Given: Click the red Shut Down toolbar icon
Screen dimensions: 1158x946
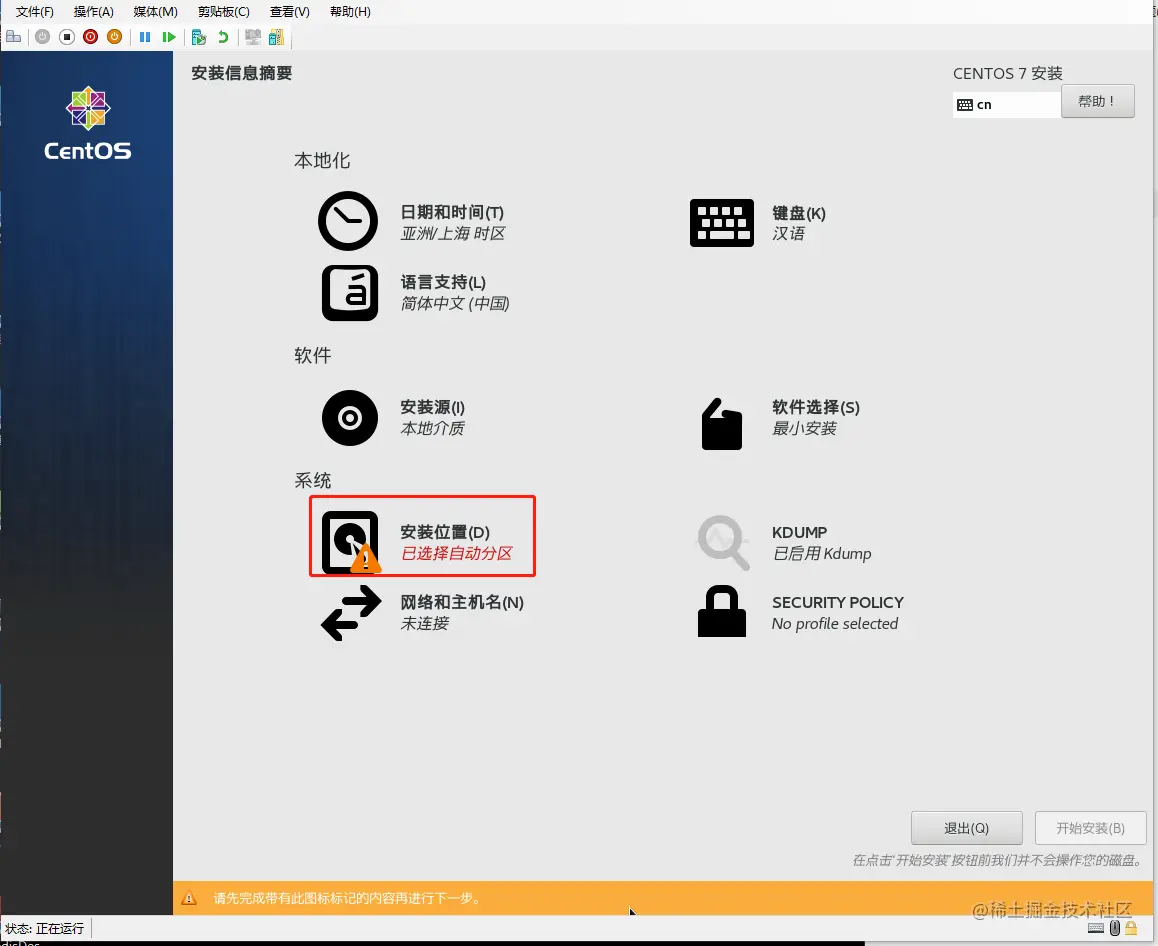Looking at the screenshot, I should coord(91,37).
